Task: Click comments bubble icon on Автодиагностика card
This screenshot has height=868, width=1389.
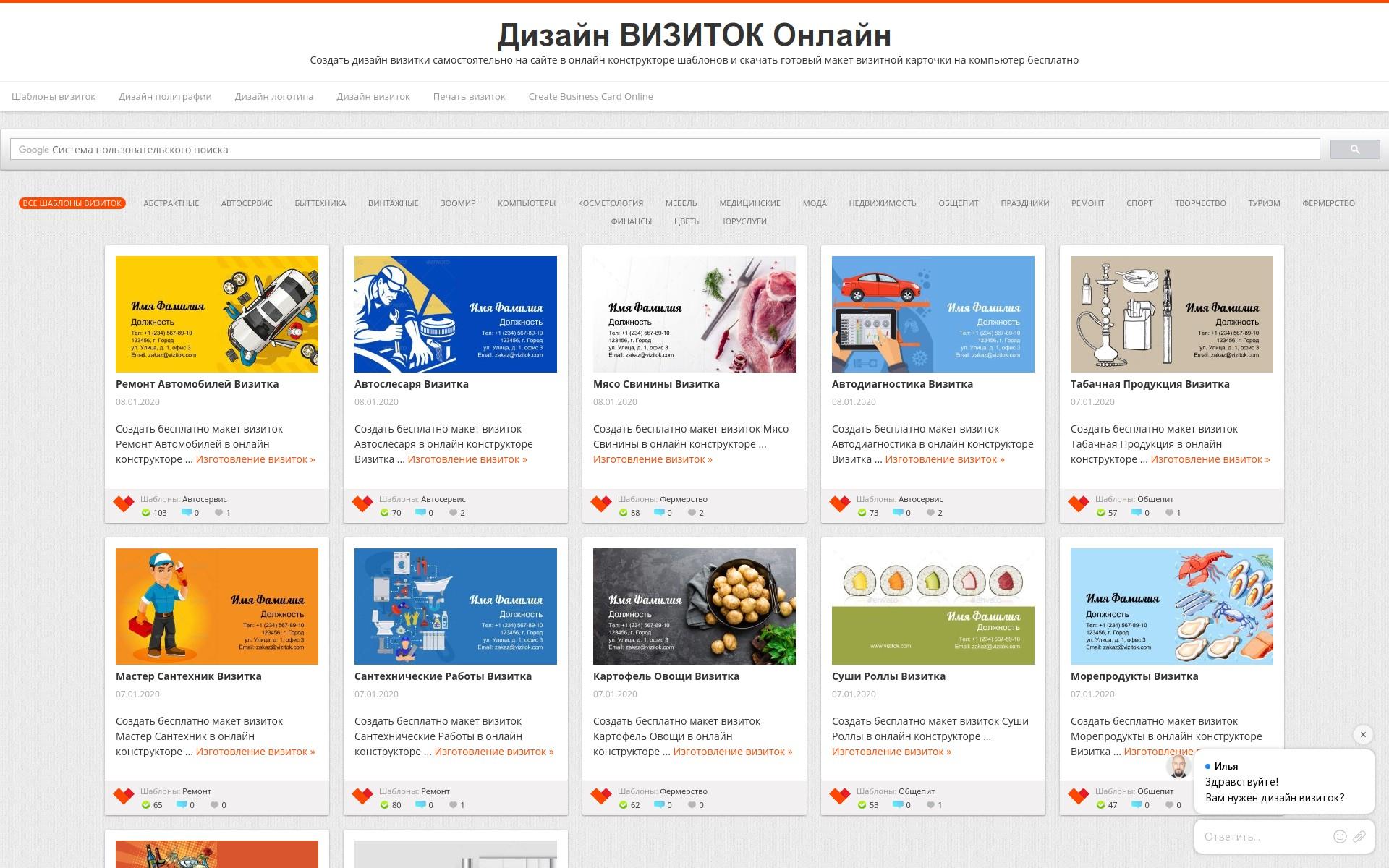Action: coord(898,513)
